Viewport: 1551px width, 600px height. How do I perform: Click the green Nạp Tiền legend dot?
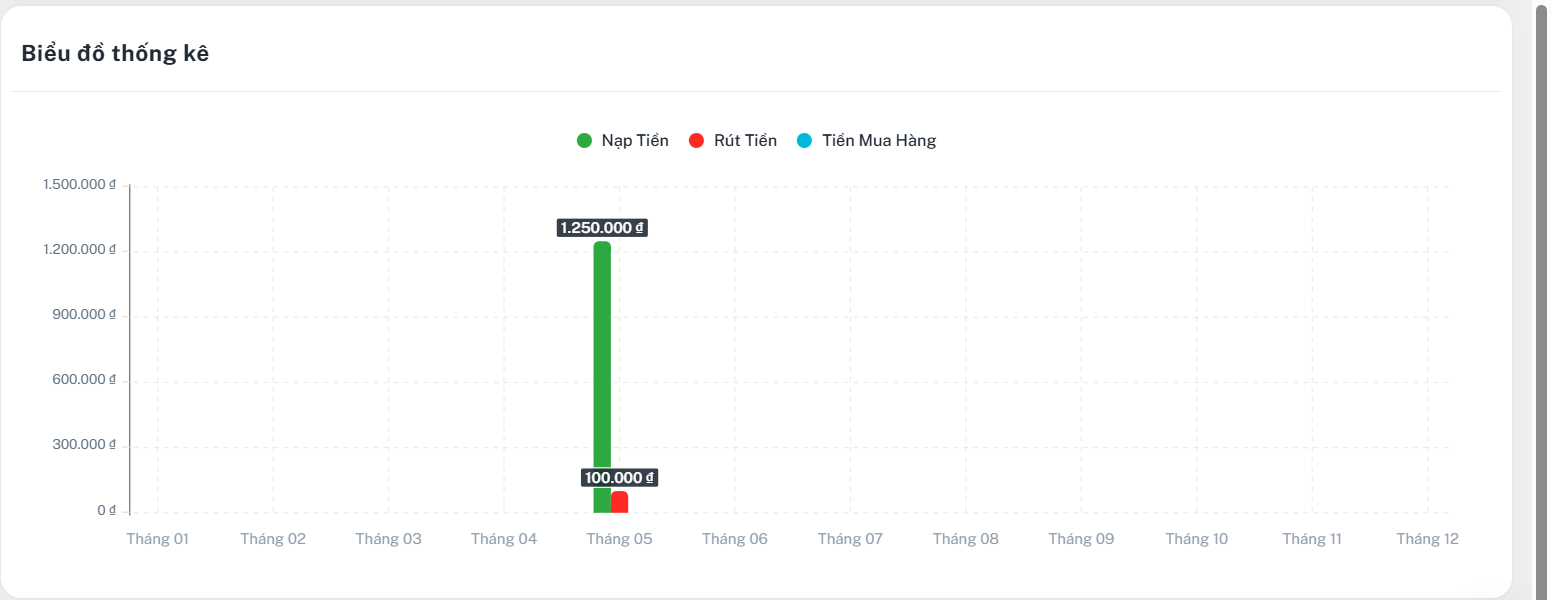coord(585,141)
